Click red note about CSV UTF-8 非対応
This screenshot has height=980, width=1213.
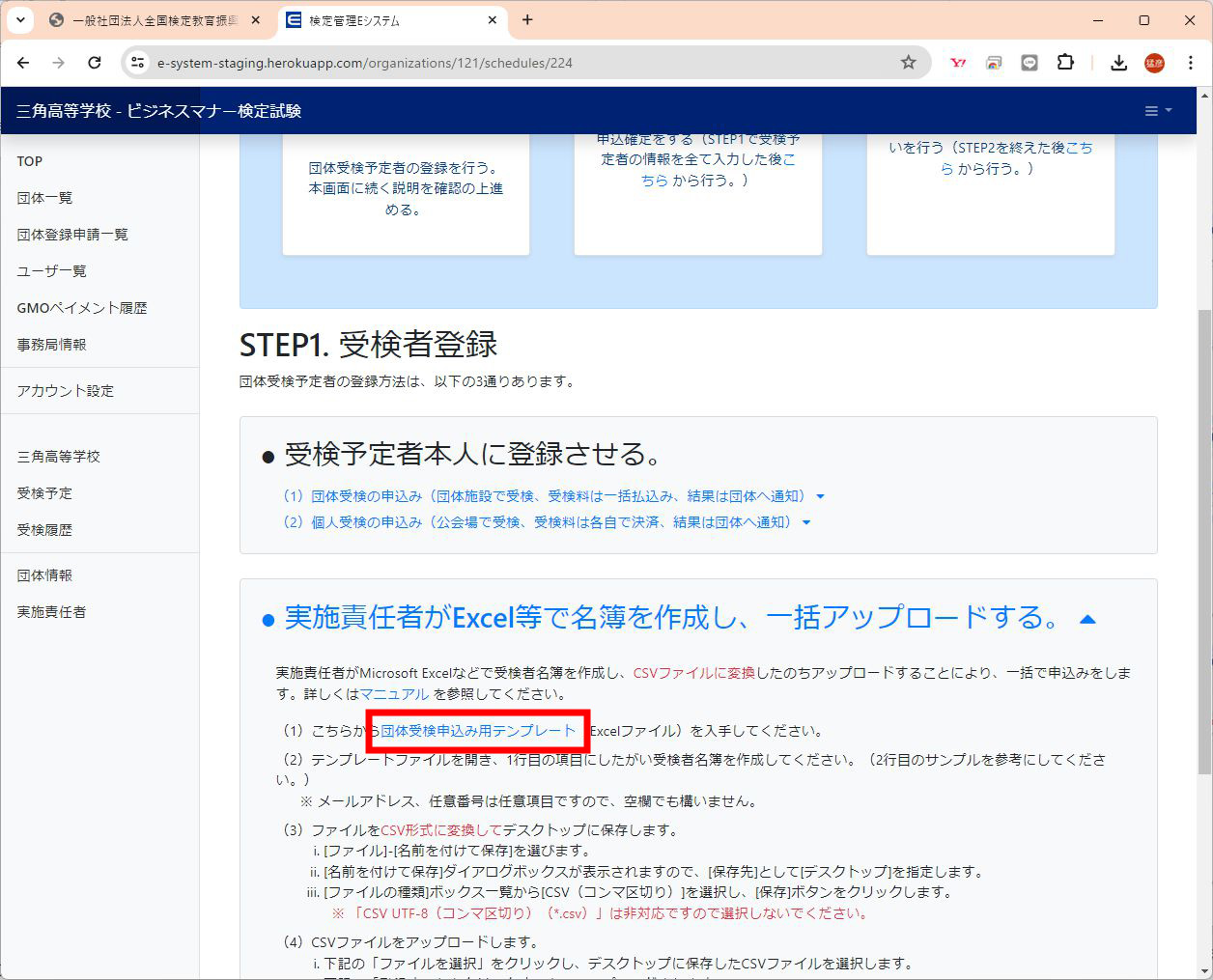pyautogui.click(x=601, y=913)
